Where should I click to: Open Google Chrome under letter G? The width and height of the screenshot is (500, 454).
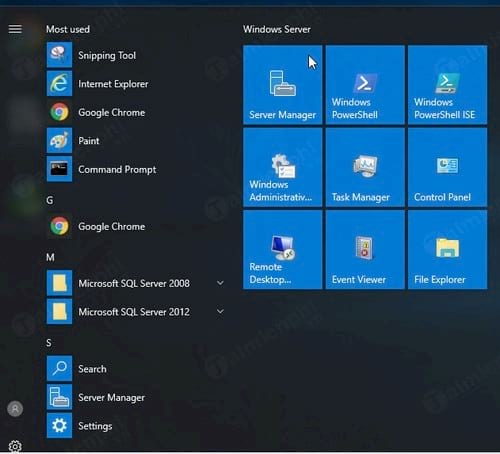(137, 226)
